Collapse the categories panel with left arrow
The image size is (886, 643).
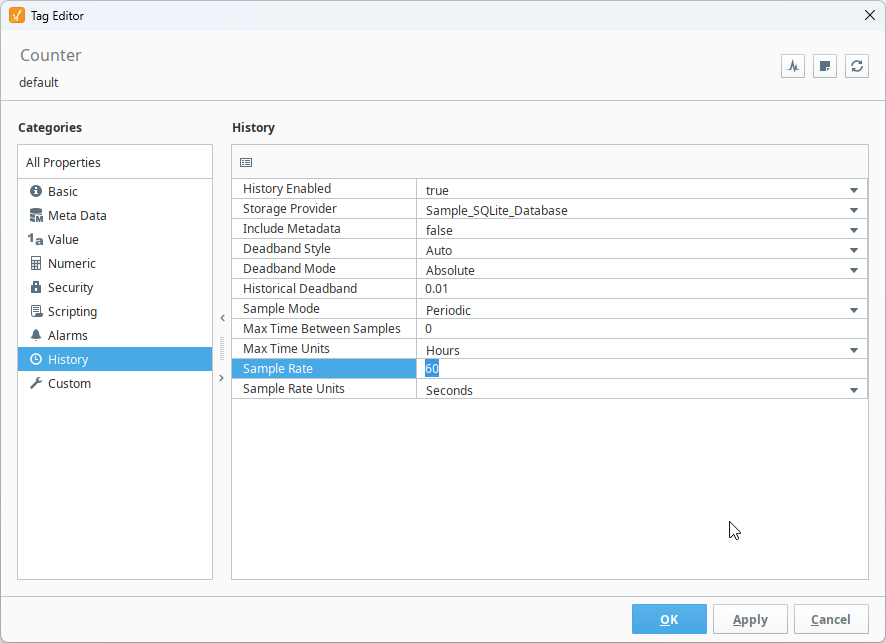[x=222, y=318]
